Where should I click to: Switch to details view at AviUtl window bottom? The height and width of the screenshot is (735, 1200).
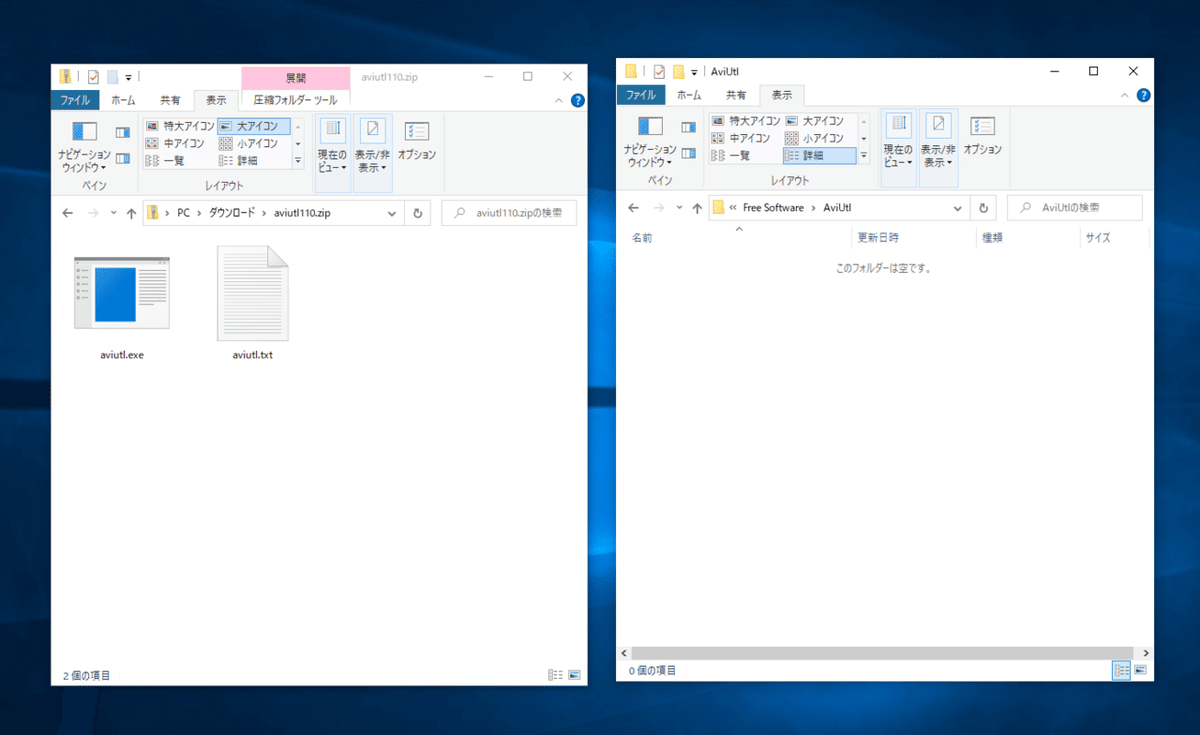coord(1121,670)
